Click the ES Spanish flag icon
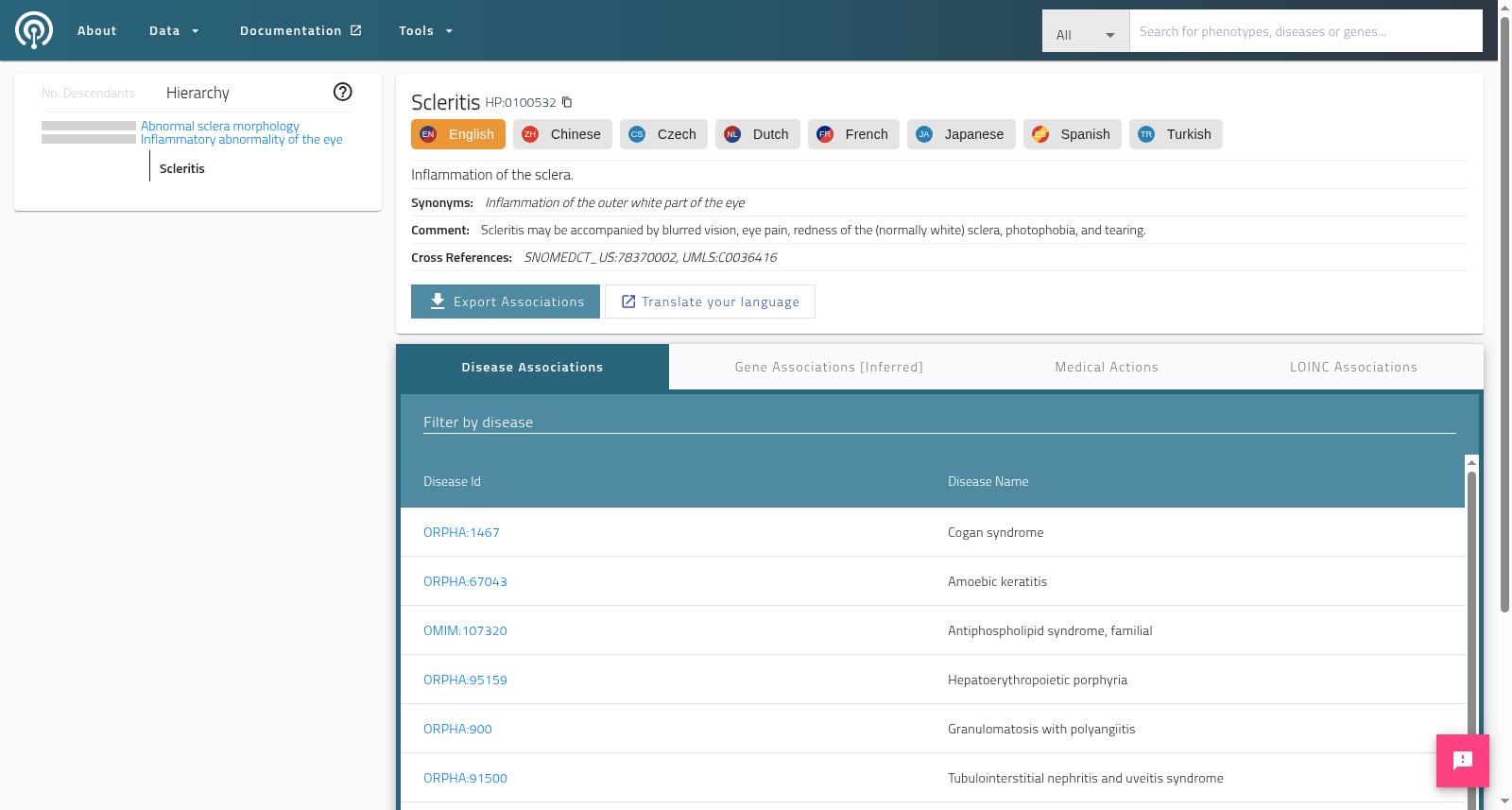1512x810 pixels. [1040, 134]
